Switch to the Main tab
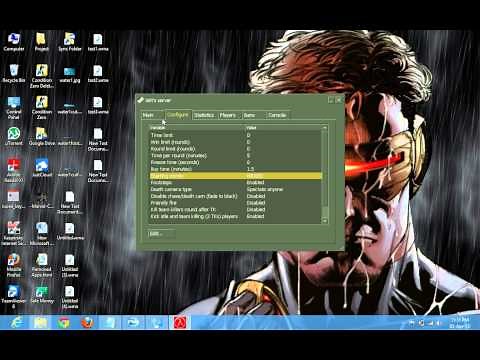Image resolution: width=480 pixels, height=360 pixels. pyautogui.click(x=152, y=115)
